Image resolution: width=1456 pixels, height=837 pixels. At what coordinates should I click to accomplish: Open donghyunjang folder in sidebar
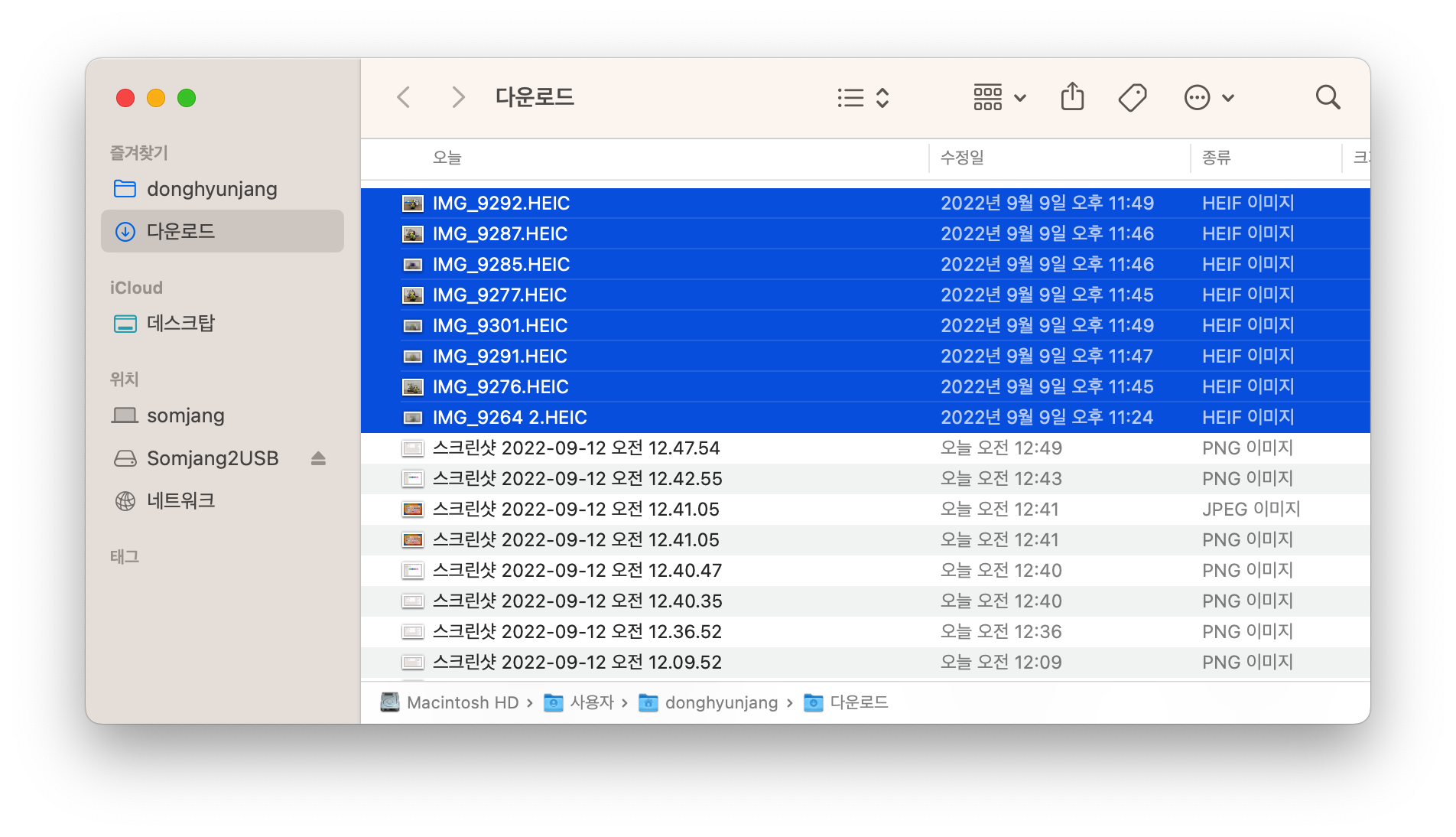(x=222, y=189)
